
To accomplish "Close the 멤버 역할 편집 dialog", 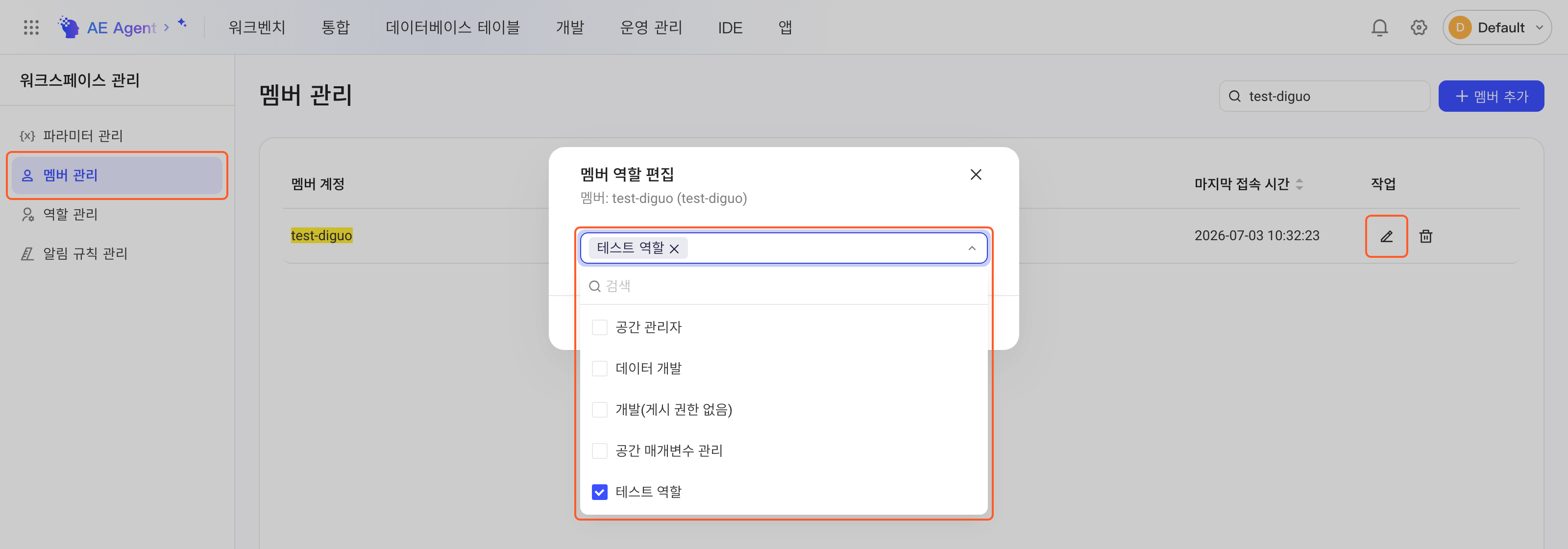I will point(976,175).
